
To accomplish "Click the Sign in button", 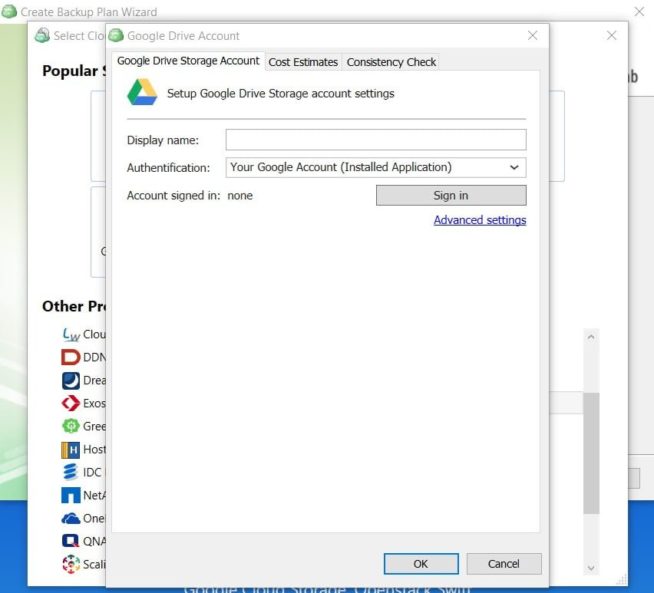I will pyautogui.click(x=451, y=196).
